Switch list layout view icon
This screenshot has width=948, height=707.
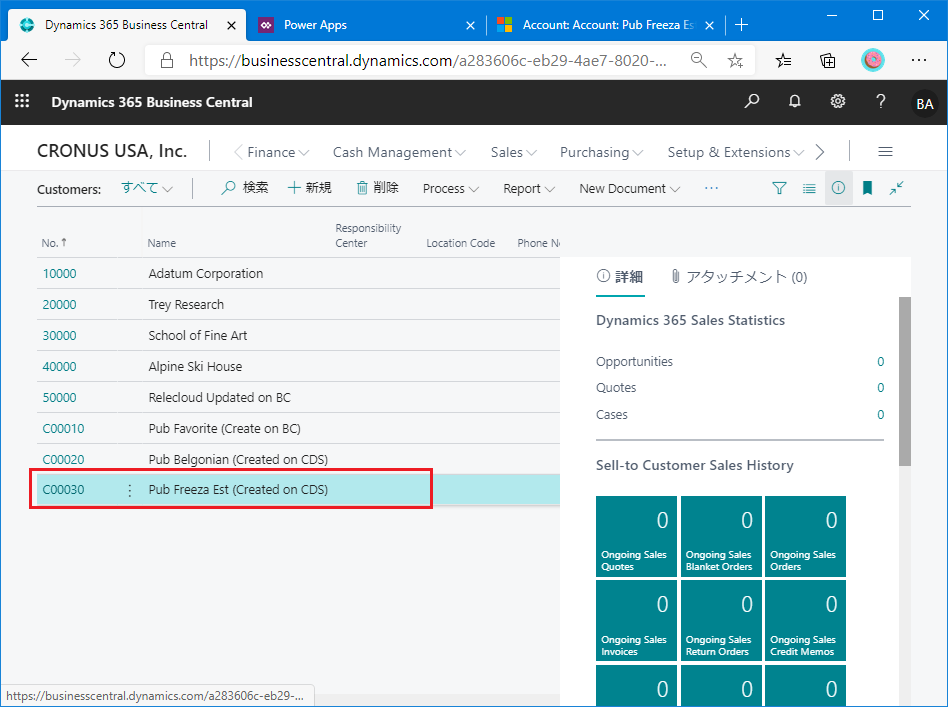(x=809, y=188)
